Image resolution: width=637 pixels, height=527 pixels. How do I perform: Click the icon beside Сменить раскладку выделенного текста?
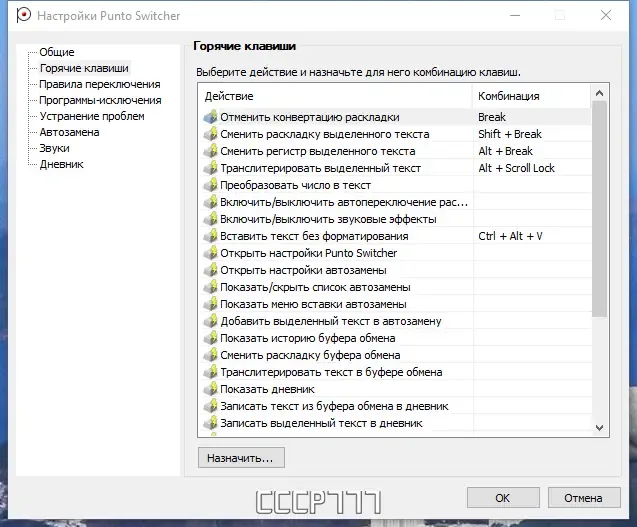[210, 134]
